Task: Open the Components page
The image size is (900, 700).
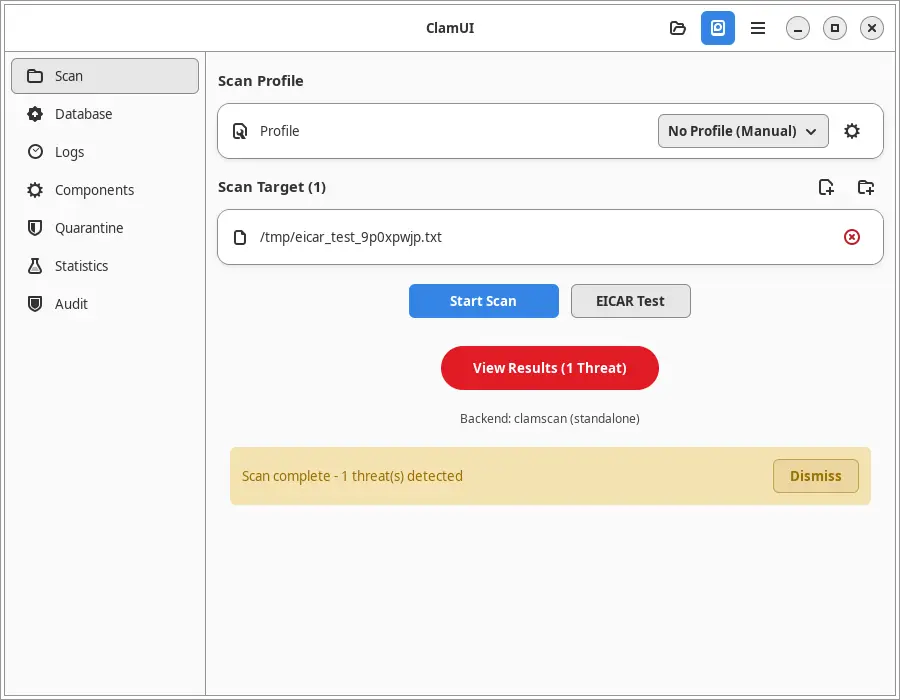Action: click(105, 190)
